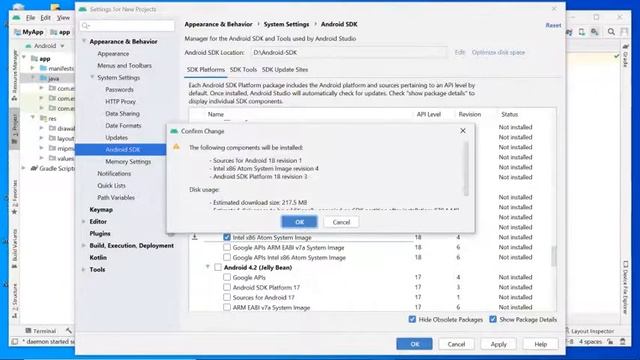Check Android SDK Platform 17

[x=227, y=287]
